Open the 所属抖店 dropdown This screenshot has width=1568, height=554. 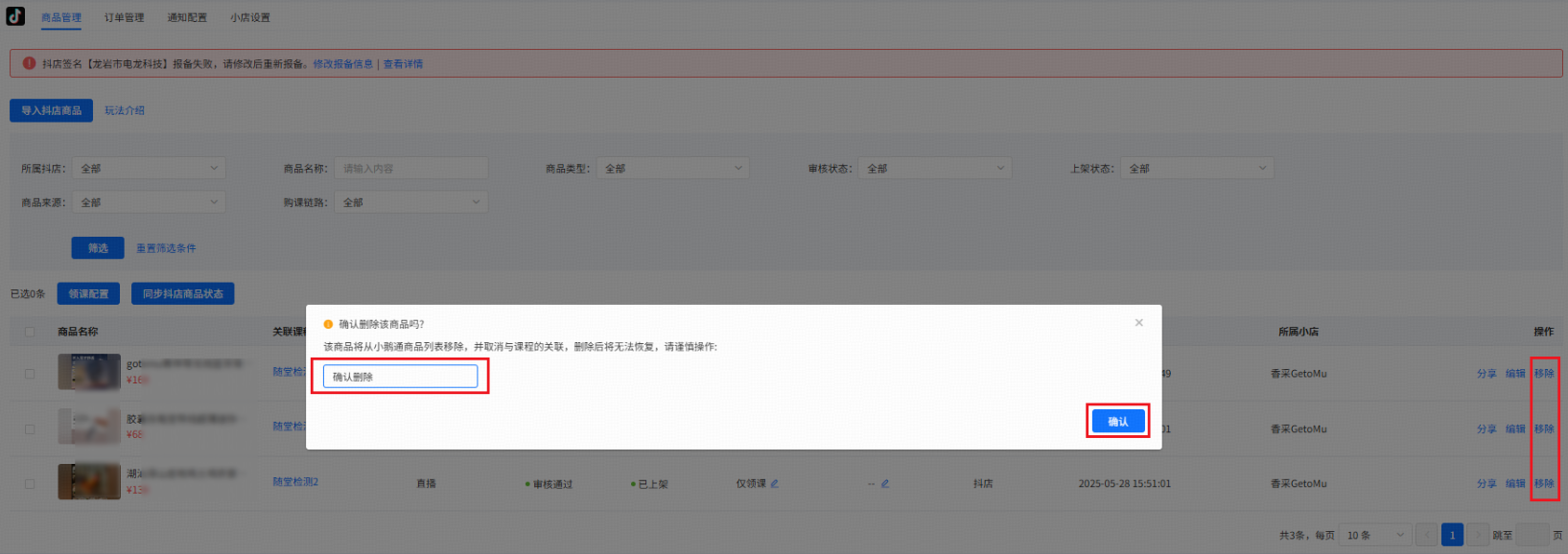[149, 168]
